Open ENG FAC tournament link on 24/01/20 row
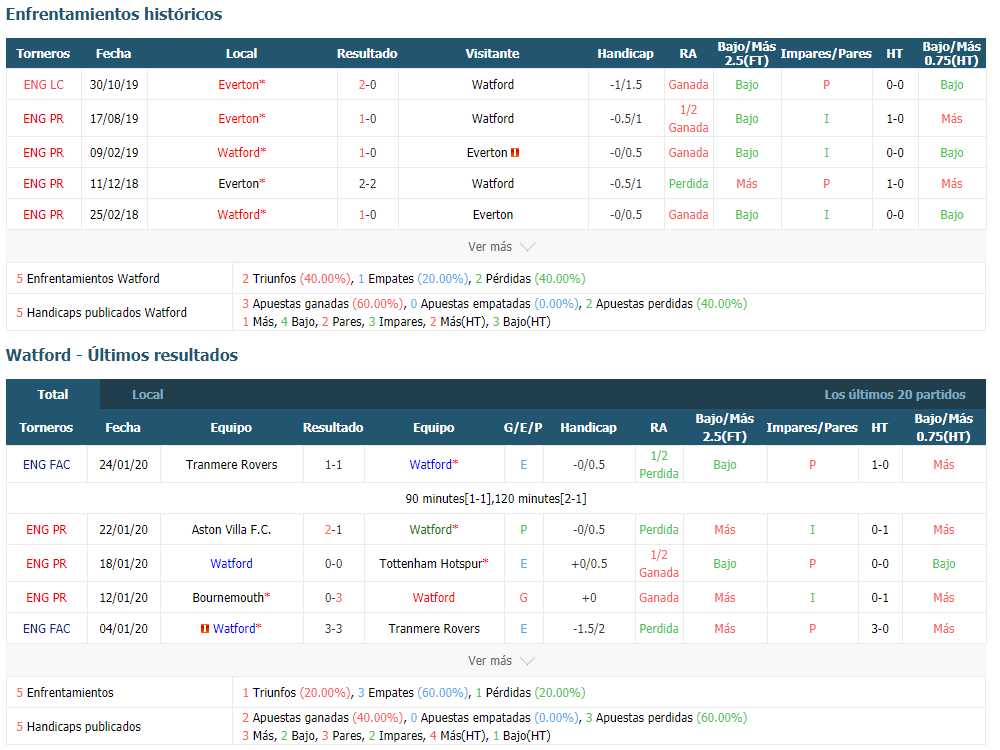This screenshot has width=1000, height=750. pos(47,465)
